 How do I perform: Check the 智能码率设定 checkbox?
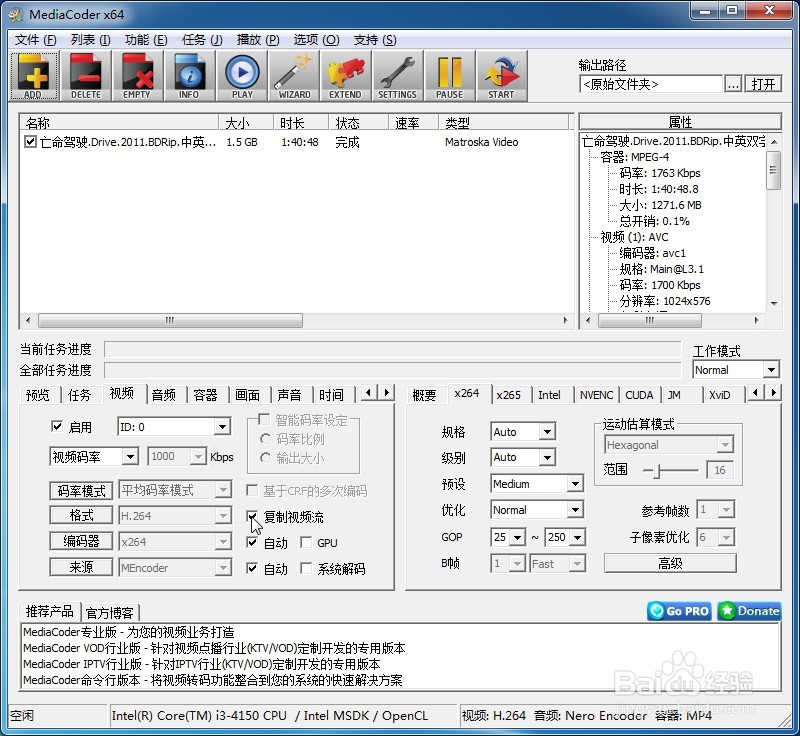tap(264, 419)
